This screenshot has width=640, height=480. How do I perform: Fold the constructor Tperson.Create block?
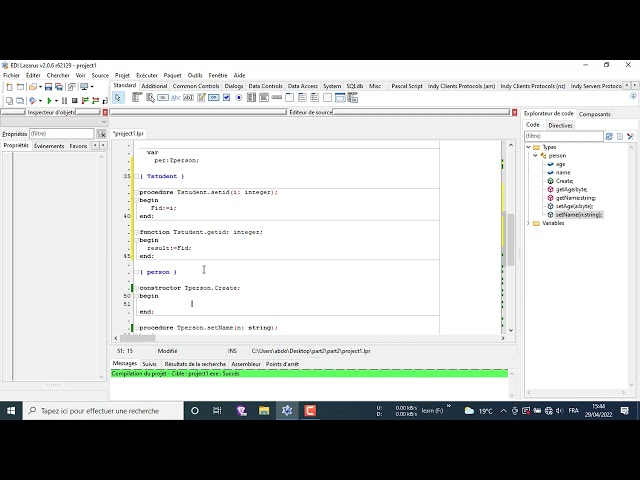coord(137,288)
